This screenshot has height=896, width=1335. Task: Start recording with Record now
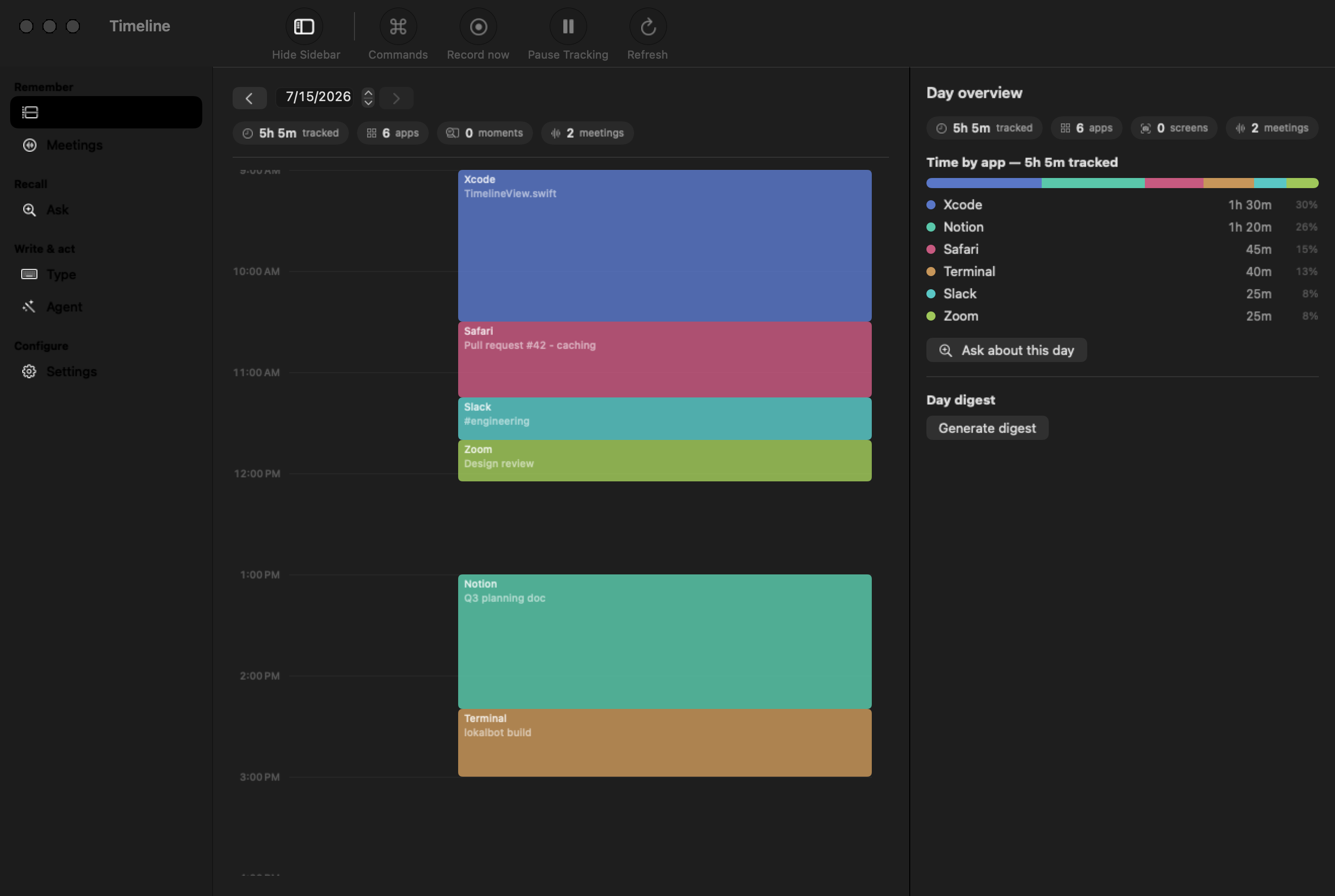click(x=478, y=26)
